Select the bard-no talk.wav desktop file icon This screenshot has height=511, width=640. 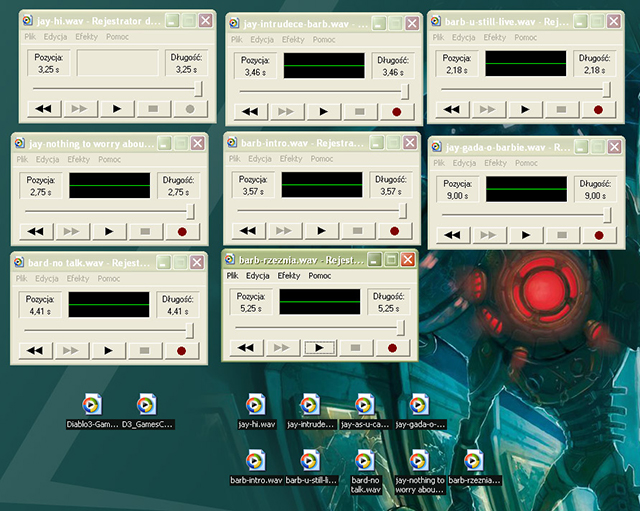pos(365,472)
